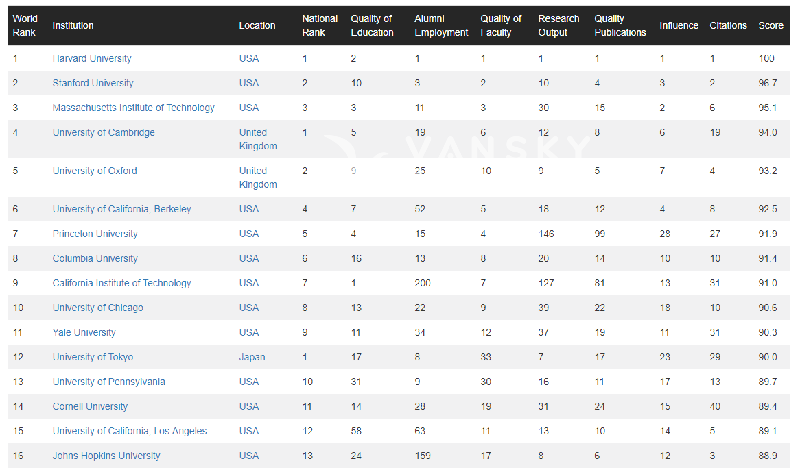Click the Japan location for University of Tokyo
The height and width of the screenshot is (474, 800).
click(x=252, y=357)
